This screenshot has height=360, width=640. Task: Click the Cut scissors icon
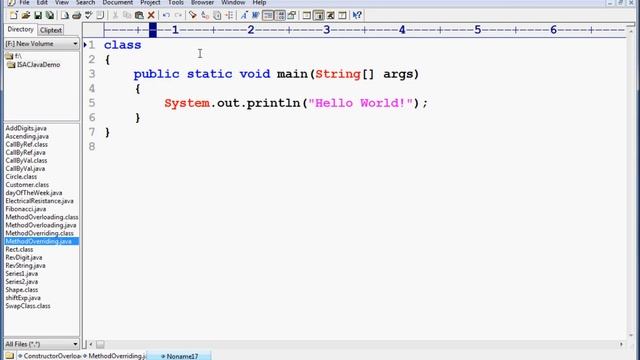115,16
